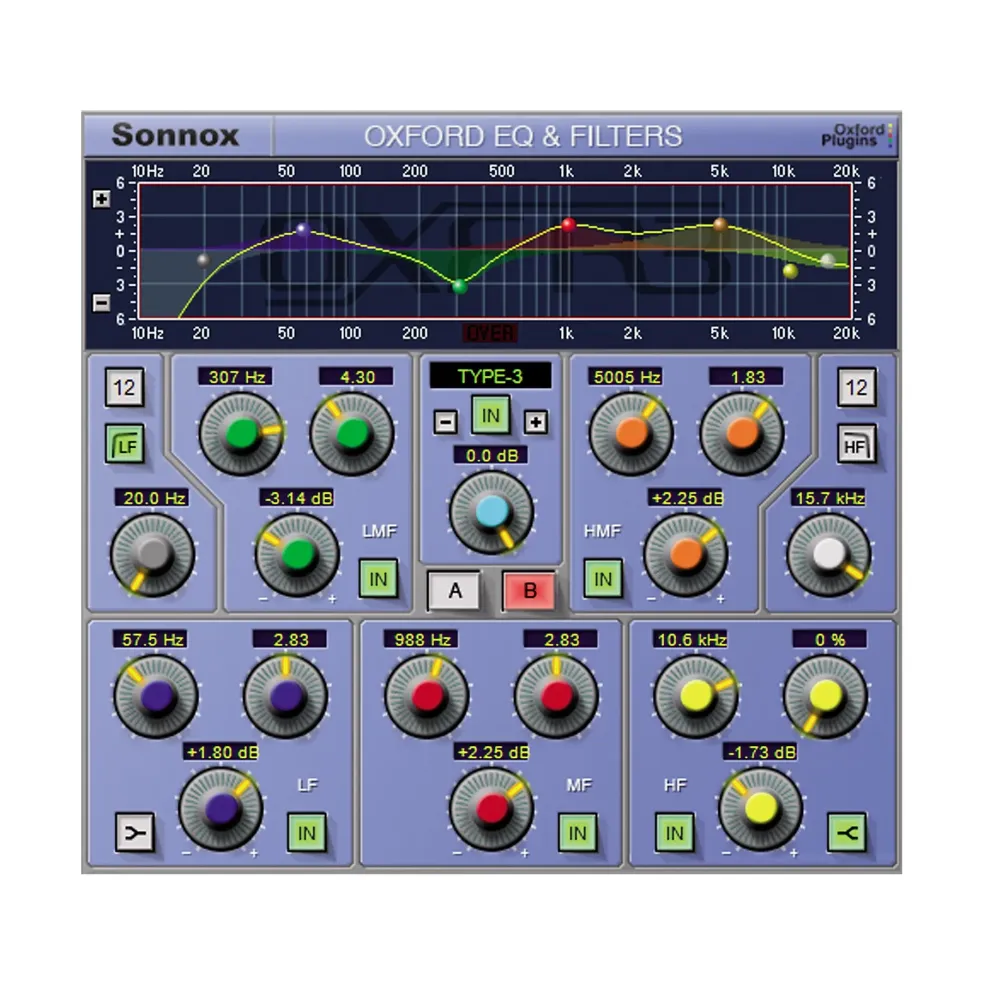This screenshot has width=984, height=985.
Task: Click the orange HMF Q knob
Action: [x=742, y=433]
